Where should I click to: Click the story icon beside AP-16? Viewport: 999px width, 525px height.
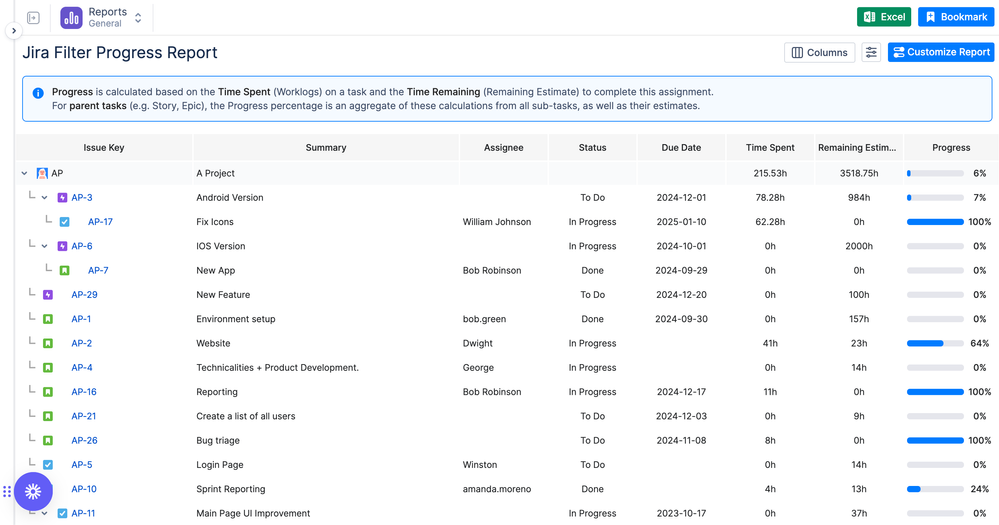click(48, 392)
